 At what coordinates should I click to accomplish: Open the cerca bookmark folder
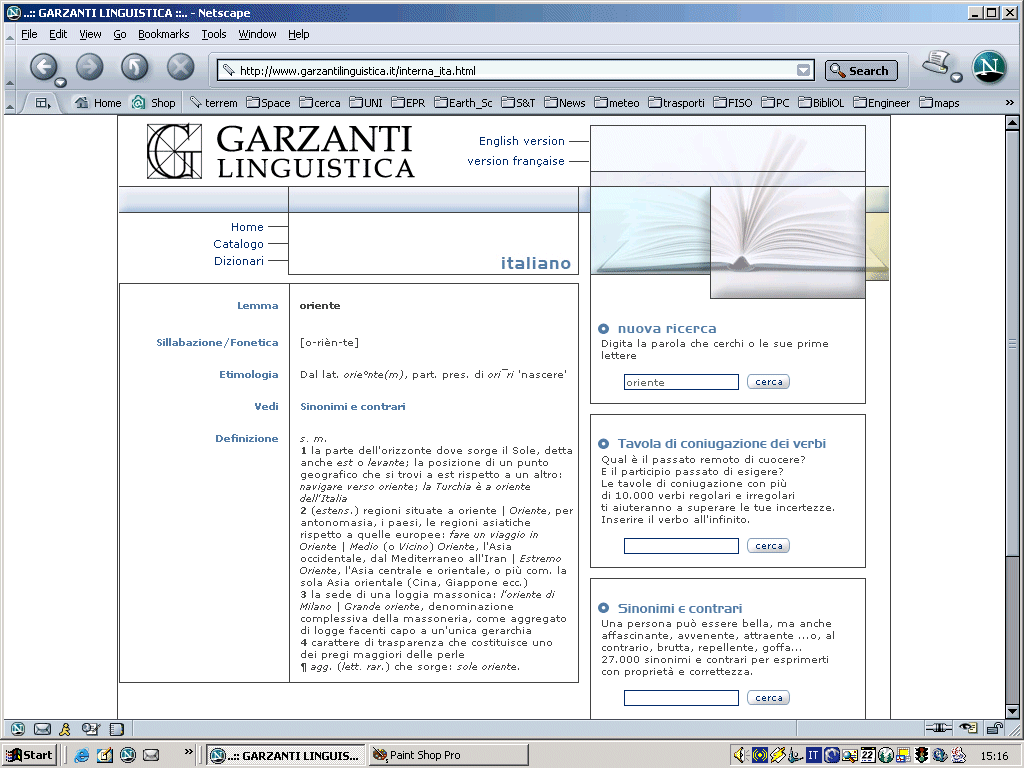(320, 103)
